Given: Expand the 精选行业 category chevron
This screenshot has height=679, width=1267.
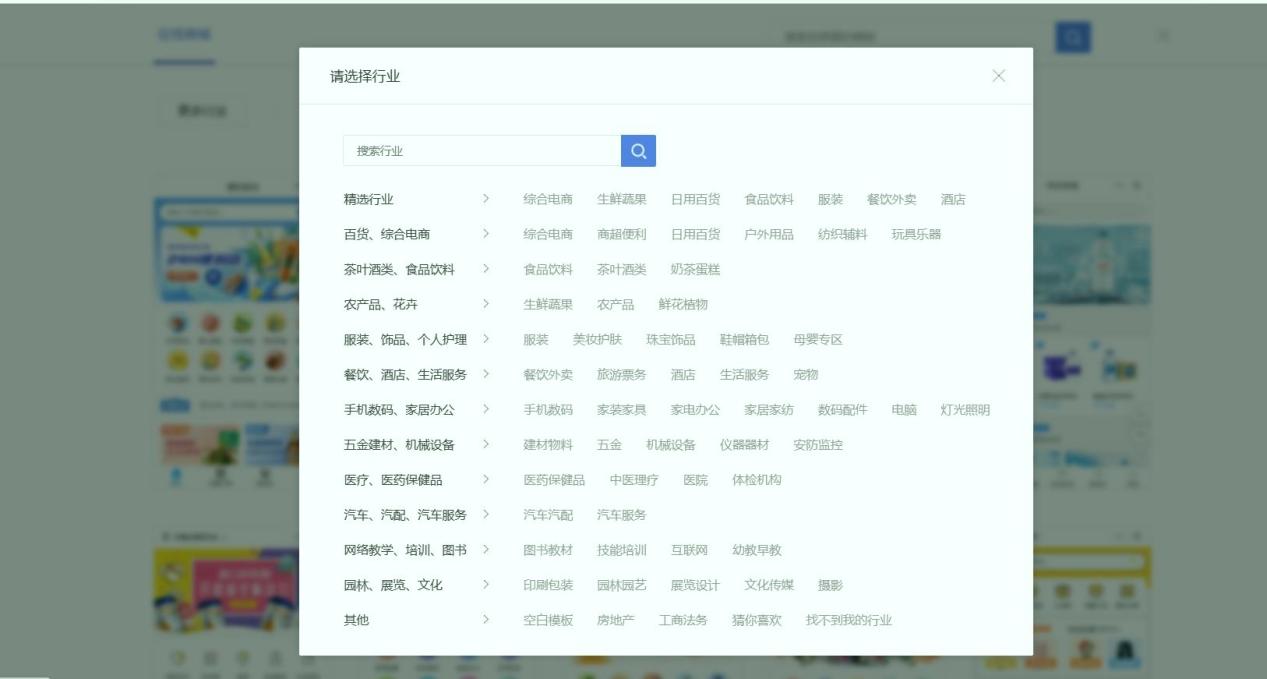Looking at the screenshot, I should click(x=486, y=199).
